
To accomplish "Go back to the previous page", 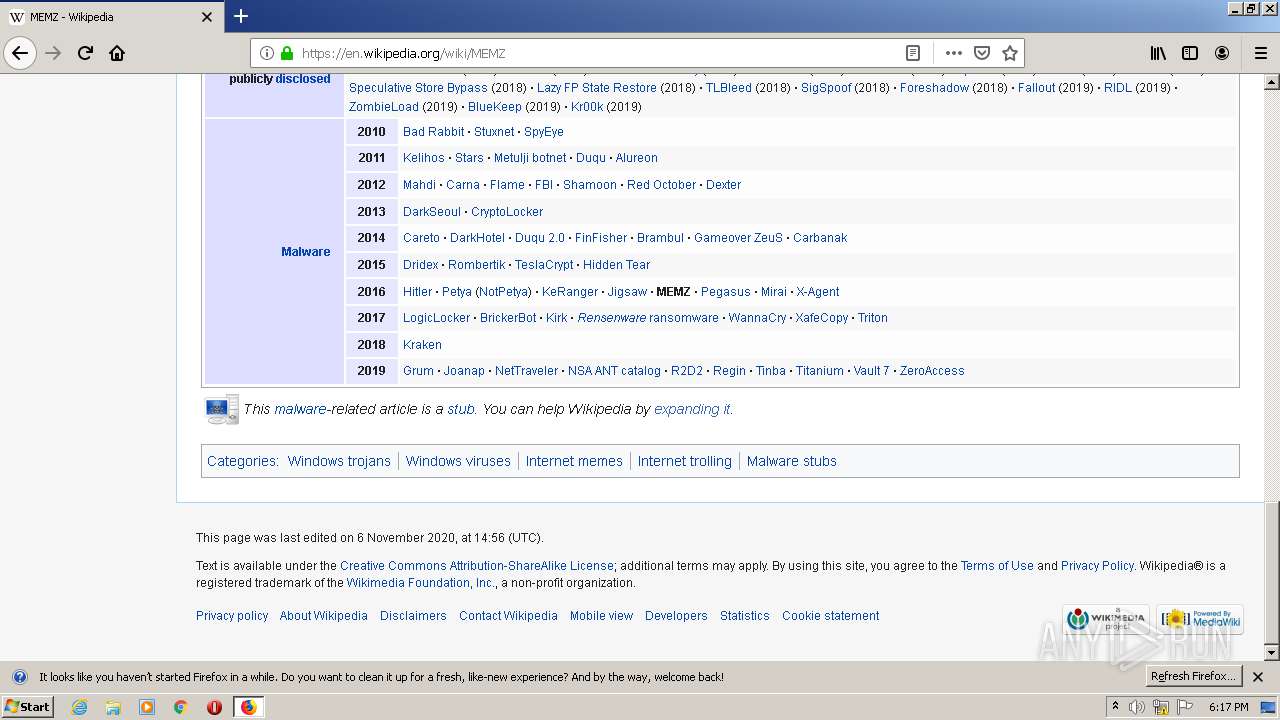I will point(20,53).
